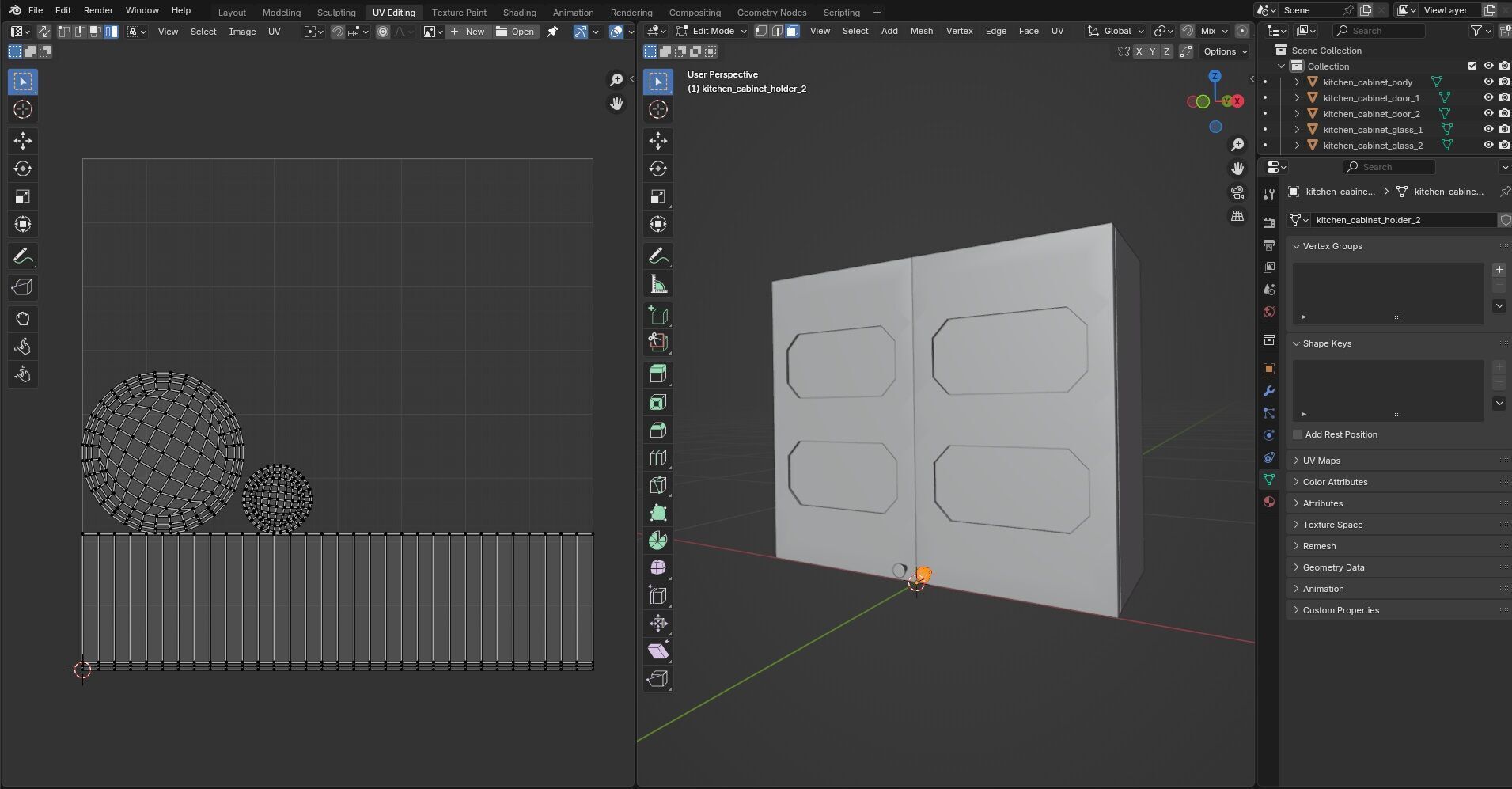Select the Measure tool in 3D viewport
Viewport: 1512px width, 789px height.
click(x=658, y=283)
